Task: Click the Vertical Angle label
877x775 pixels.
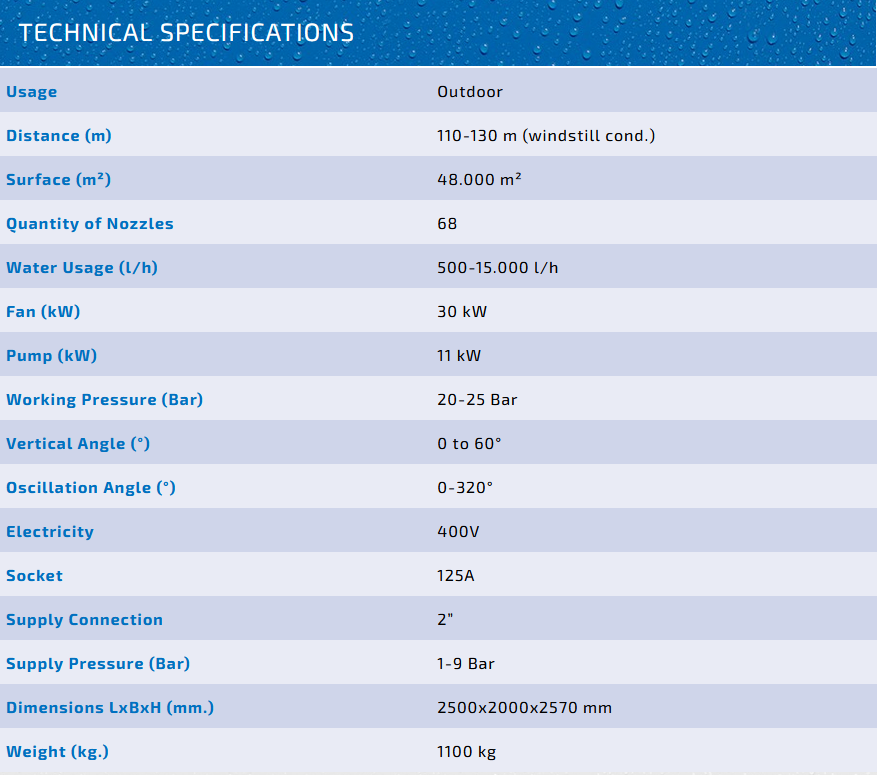Action: tap(78, 444)
